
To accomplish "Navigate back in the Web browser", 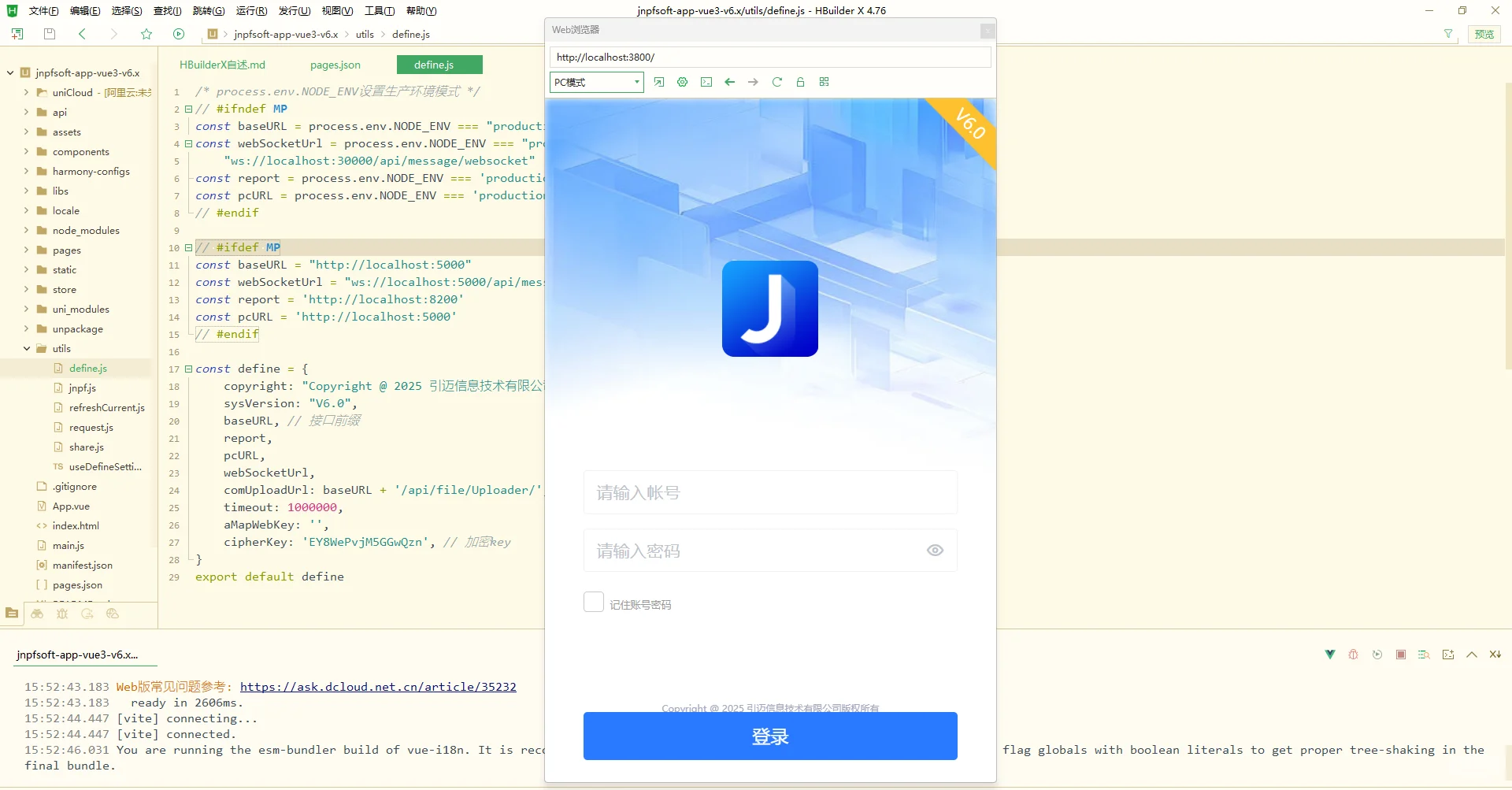I will (729, 82).
